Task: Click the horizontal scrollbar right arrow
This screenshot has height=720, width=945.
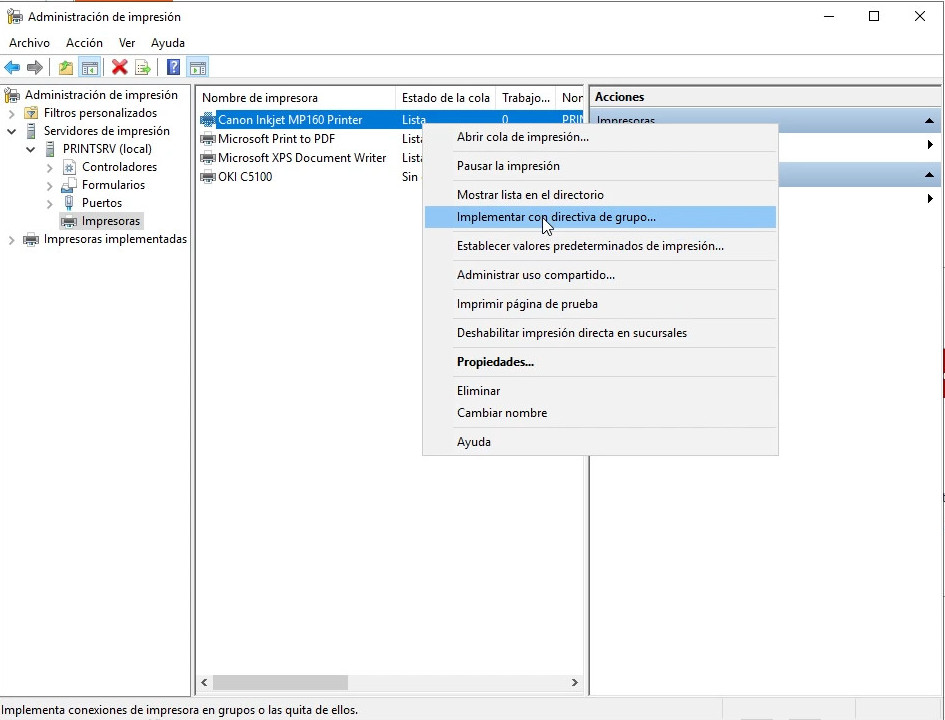Action: [575, 683]
